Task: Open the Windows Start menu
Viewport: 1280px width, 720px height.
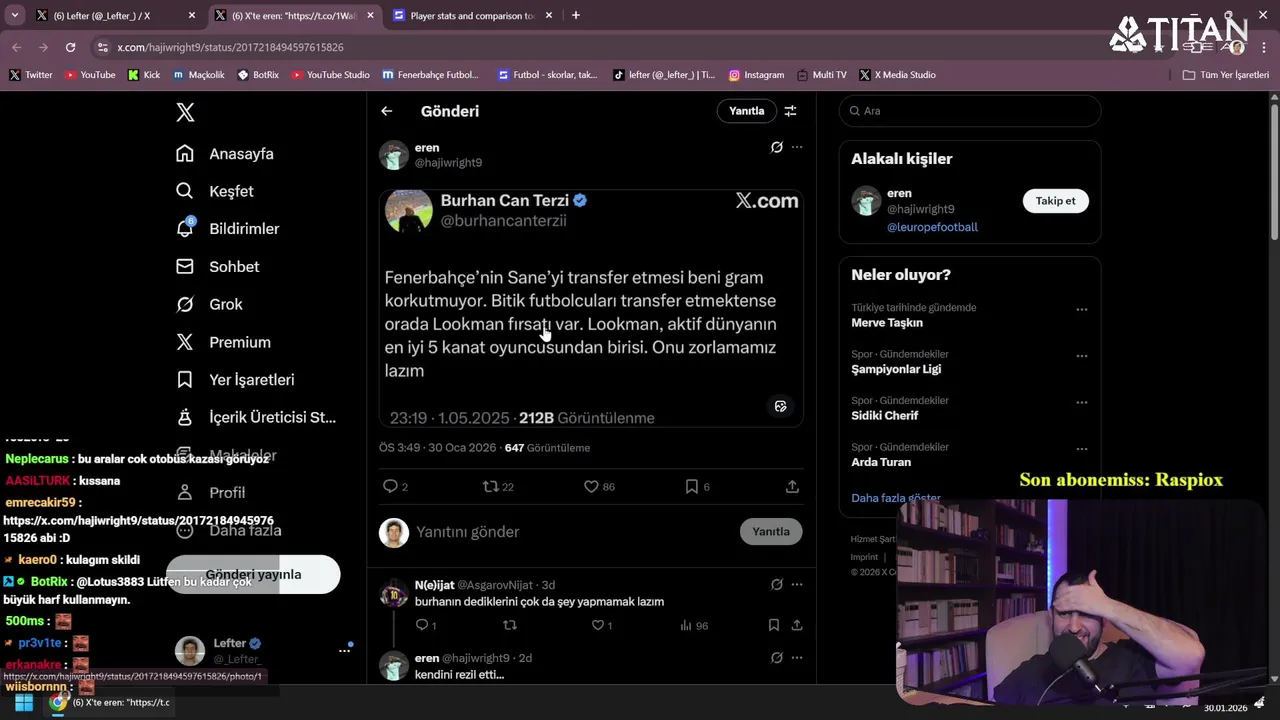Action: pyautogui.click(x=23, y=703)
